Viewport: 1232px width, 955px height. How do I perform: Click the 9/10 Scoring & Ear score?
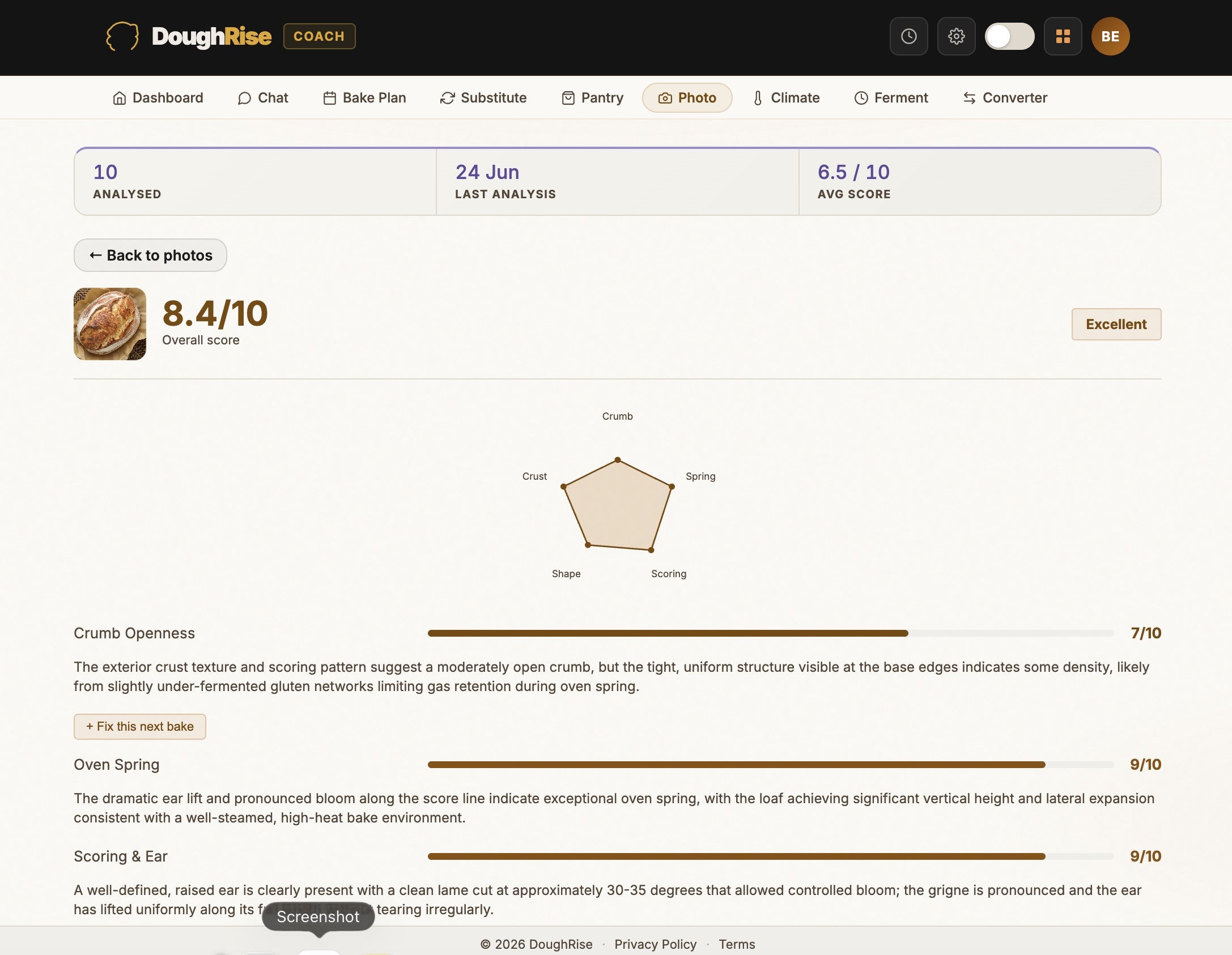click(x=1145, y=856)
